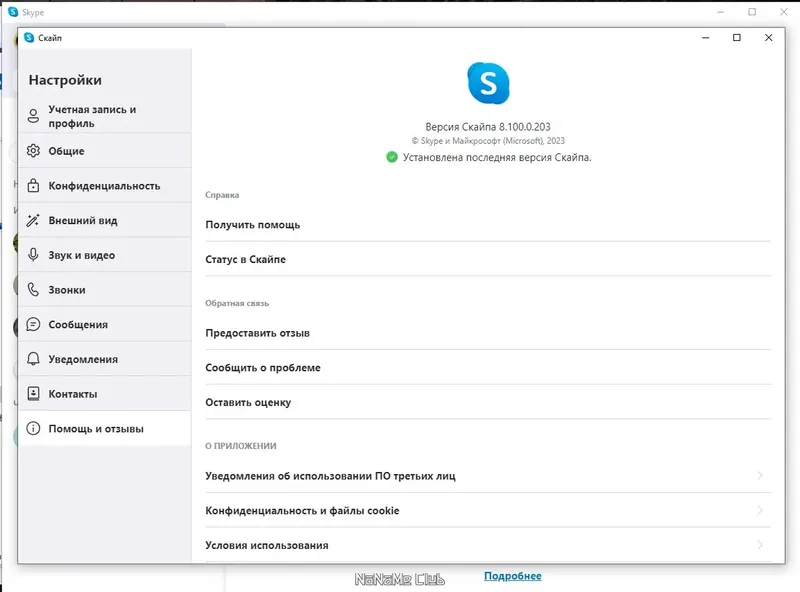This screenshot has width=800, height=592.
Task: Click the phone handset icon for Звонки
Action: pyautogui.click(x=33, y=289)
